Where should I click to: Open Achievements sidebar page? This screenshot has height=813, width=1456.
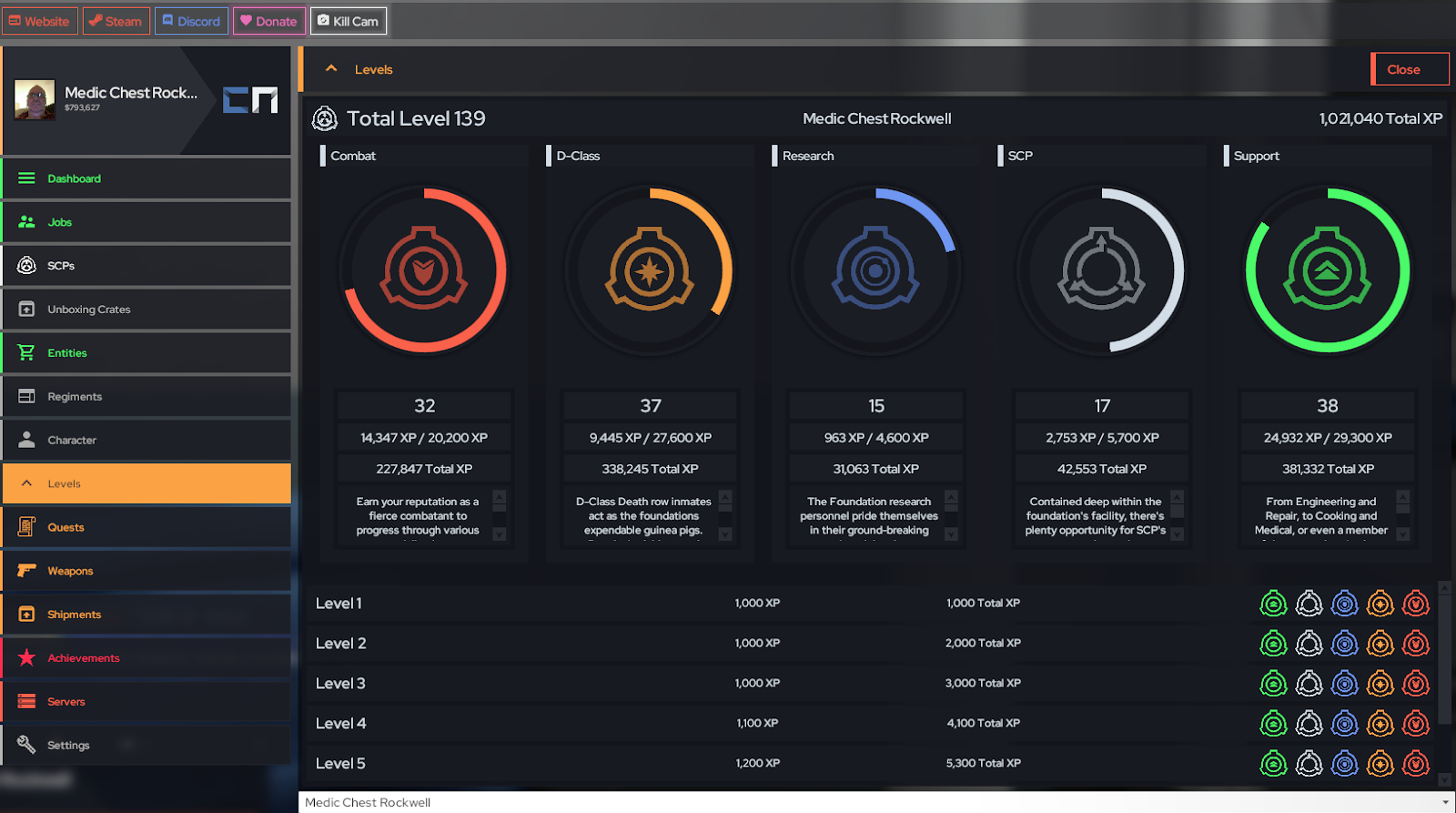[147, 658]
